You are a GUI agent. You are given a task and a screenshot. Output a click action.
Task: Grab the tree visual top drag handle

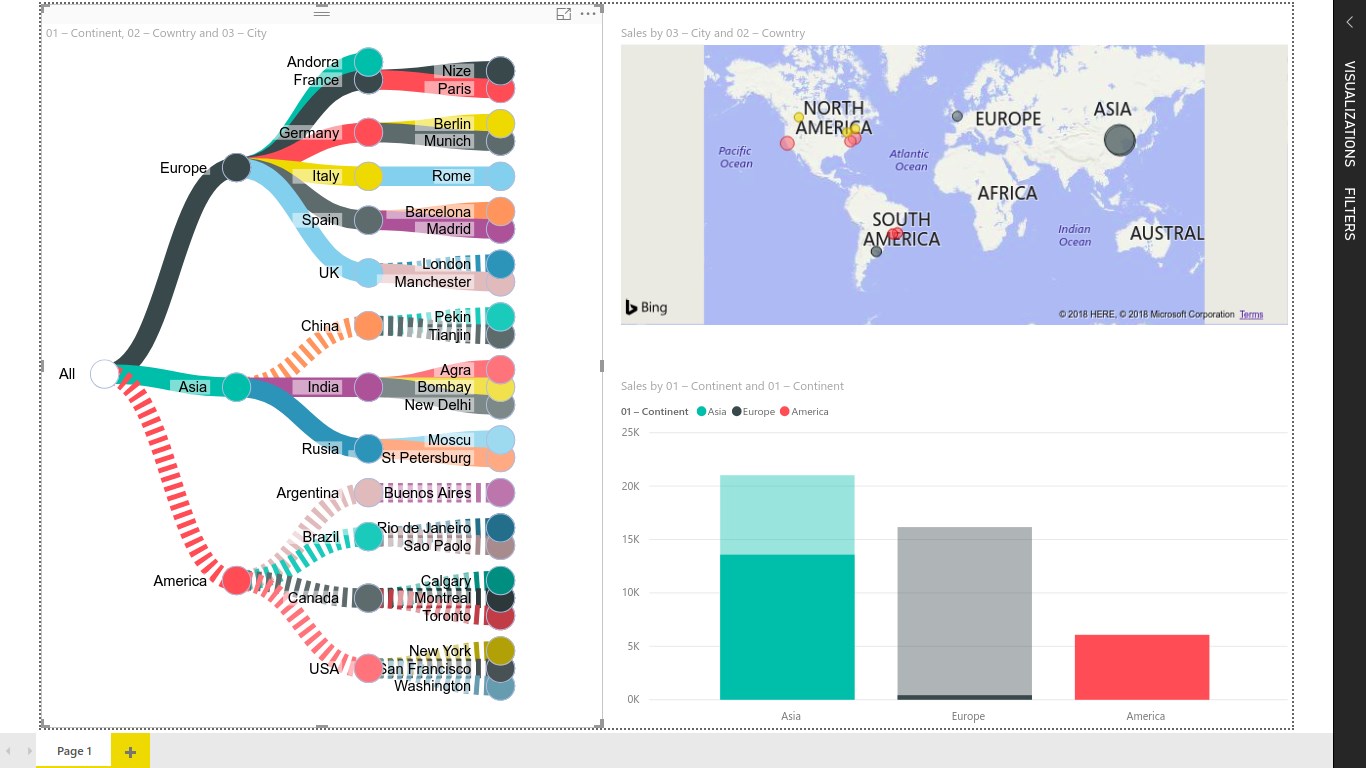click(x=321, y=13)
